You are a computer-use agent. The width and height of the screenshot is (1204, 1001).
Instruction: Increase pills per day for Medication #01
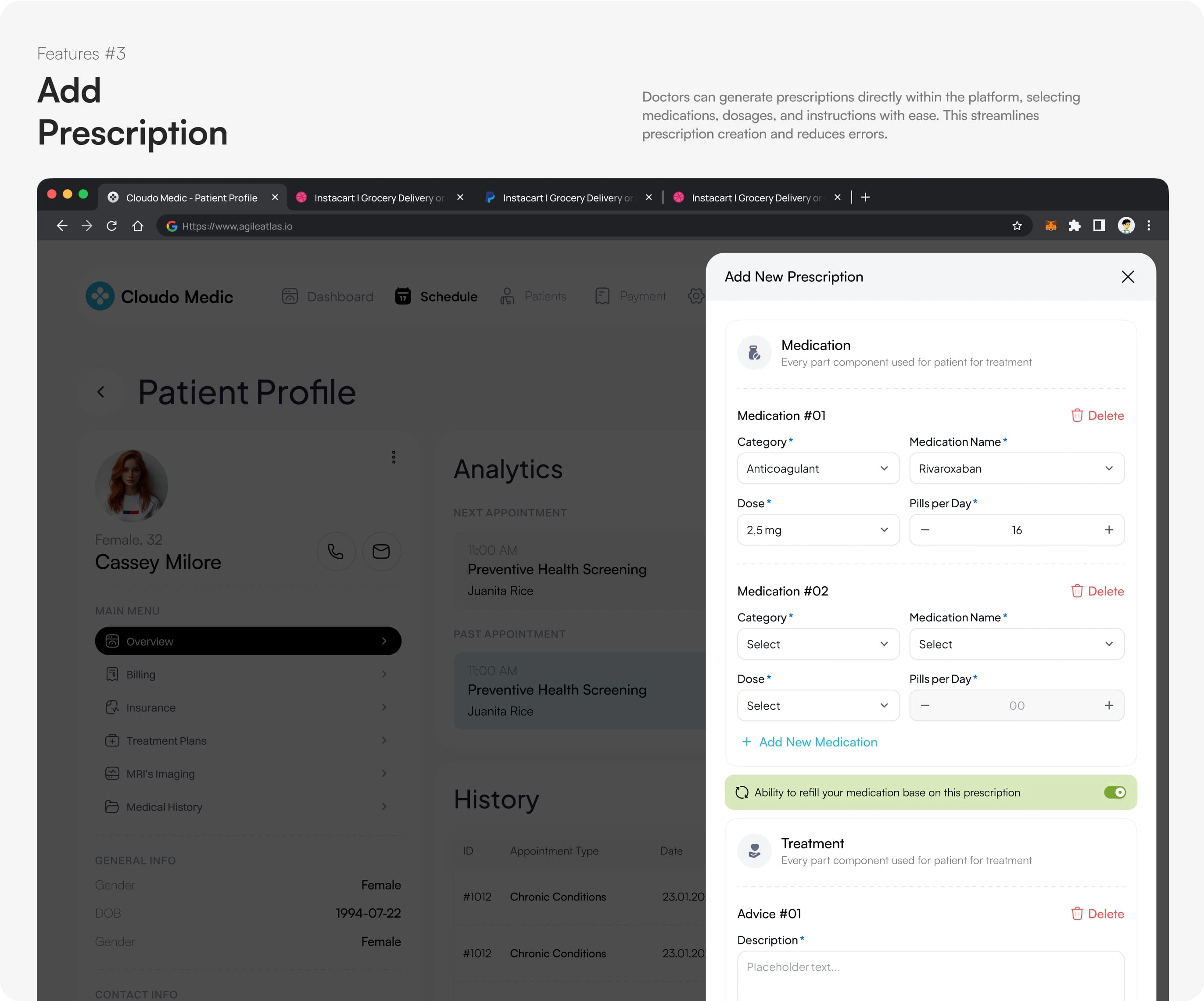pos(1109,530)
